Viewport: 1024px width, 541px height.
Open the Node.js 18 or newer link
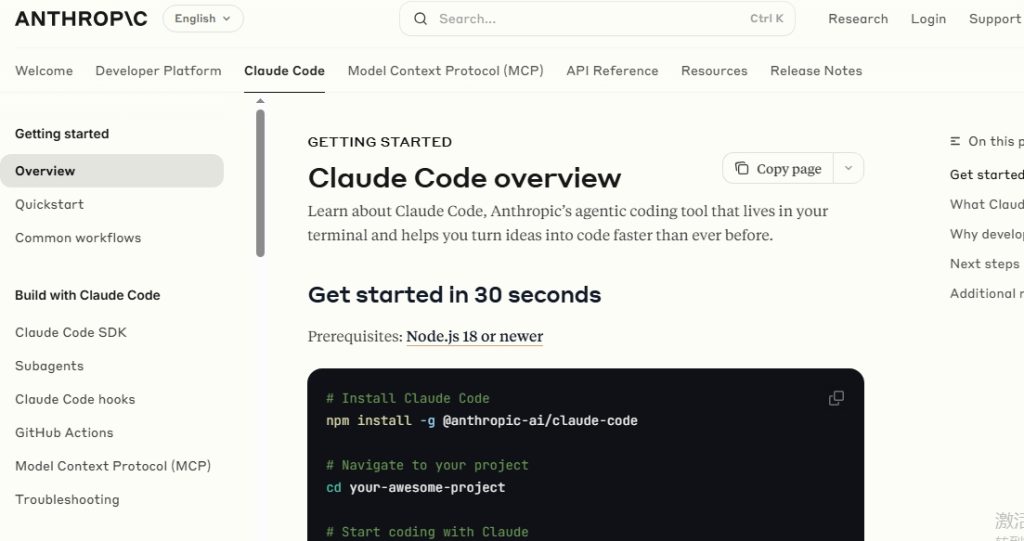point(474,336)
